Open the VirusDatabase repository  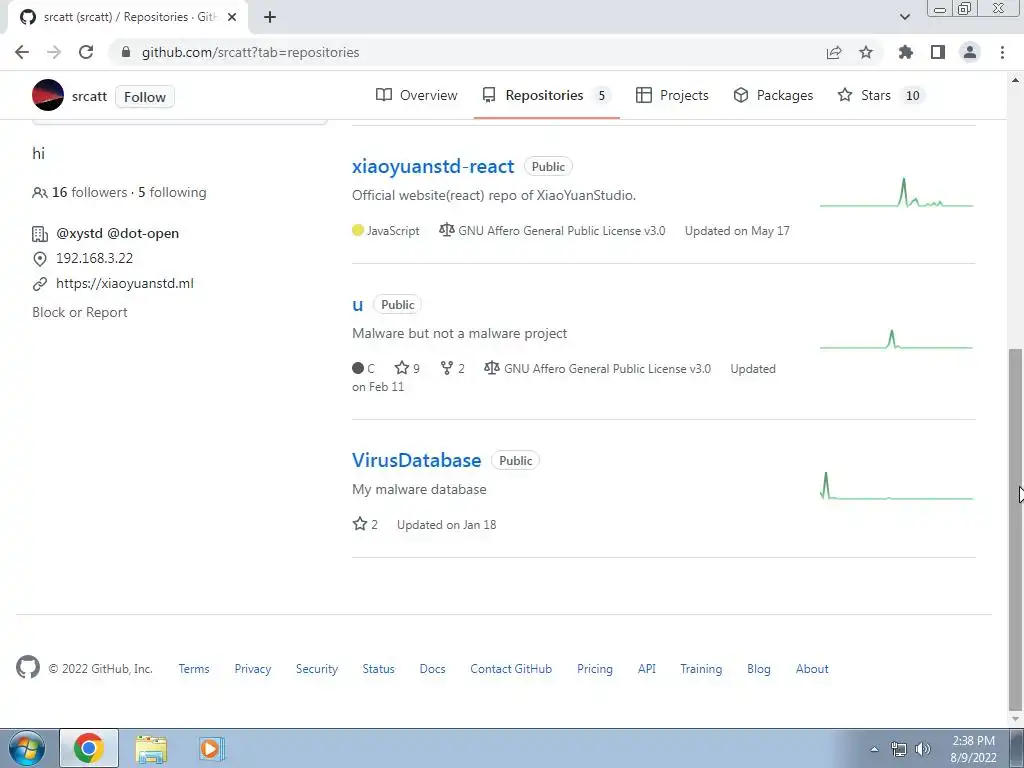coord(417,460)
